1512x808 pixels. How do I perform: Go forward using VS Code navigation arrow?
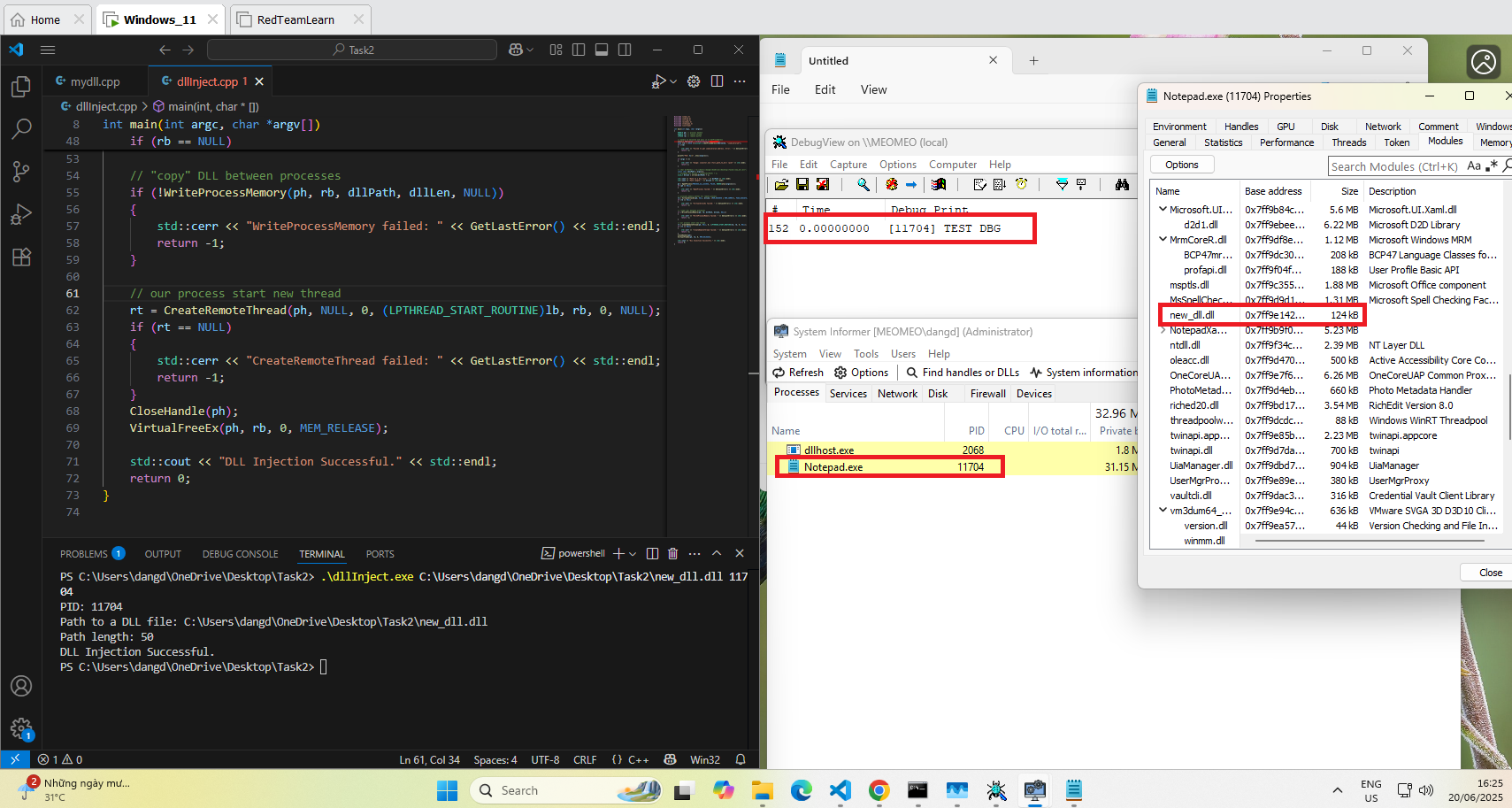[x=188, y=50]
